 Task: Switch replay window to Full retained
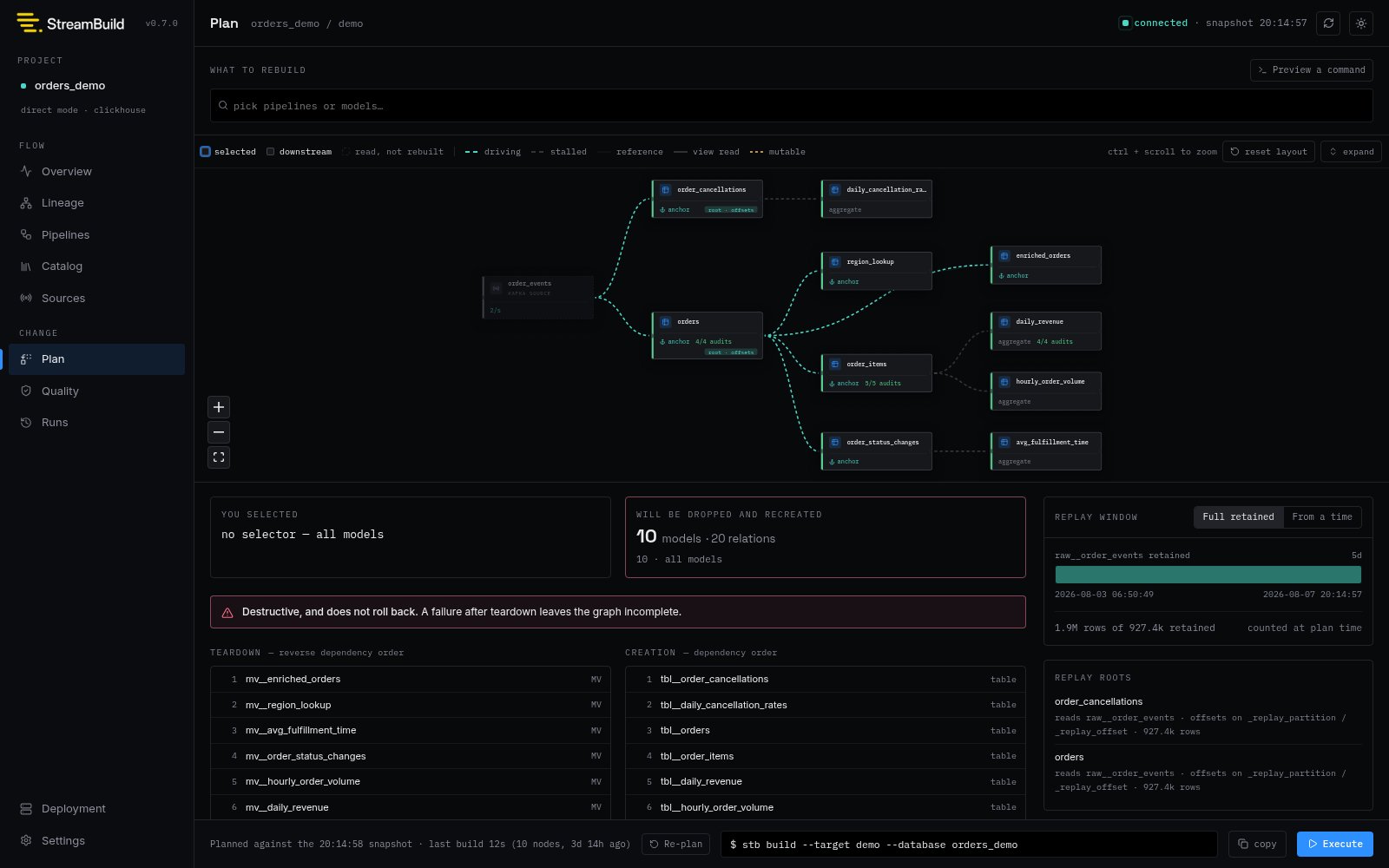[1238, 517]
